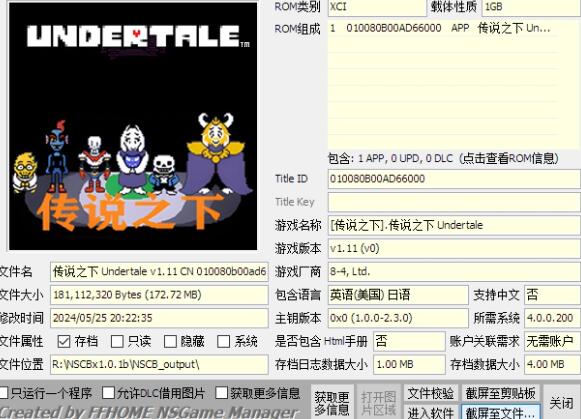This screenshot has width=581, height=419.
Task: Toggle the 只读 read-only checkbox
Action: 117,341
